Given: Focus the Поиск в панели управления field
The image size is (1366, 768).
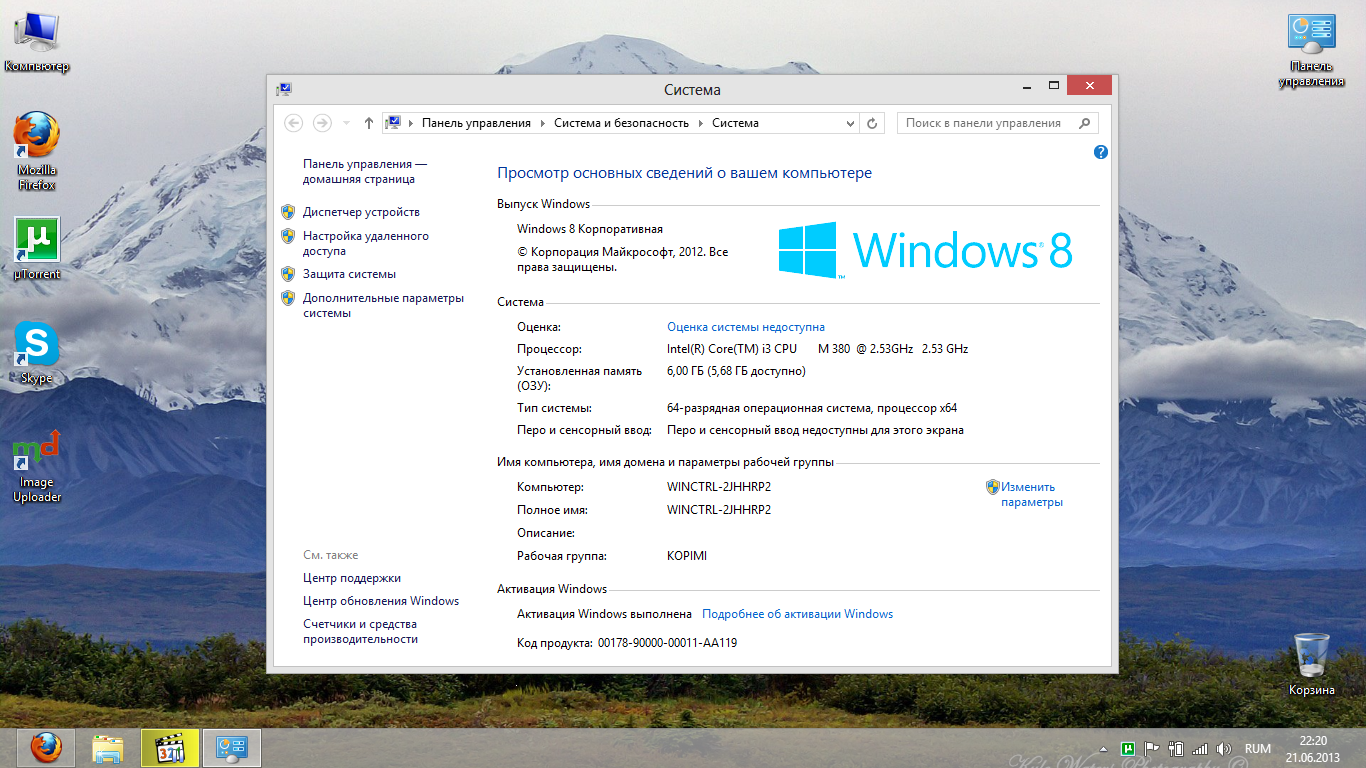Looking at the screenshot, I should (997, 123).
